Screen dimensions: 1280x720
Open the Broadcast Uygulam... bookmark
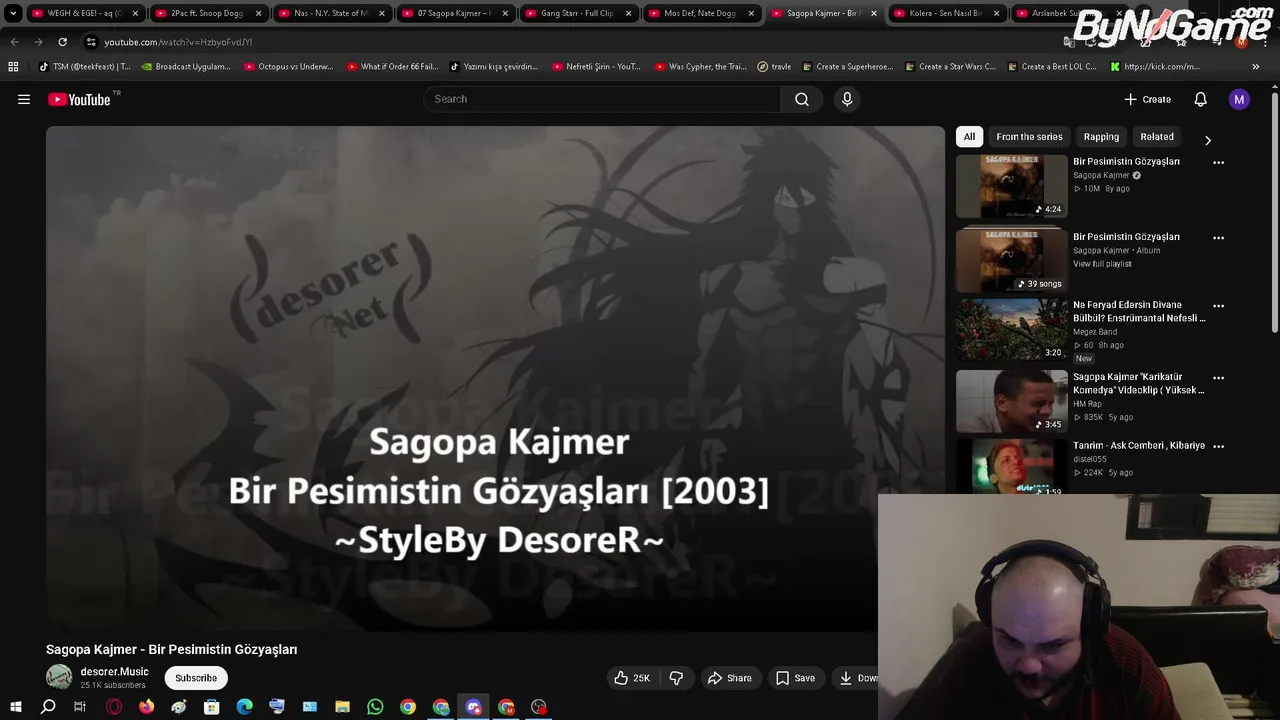(x=186, y=67)
